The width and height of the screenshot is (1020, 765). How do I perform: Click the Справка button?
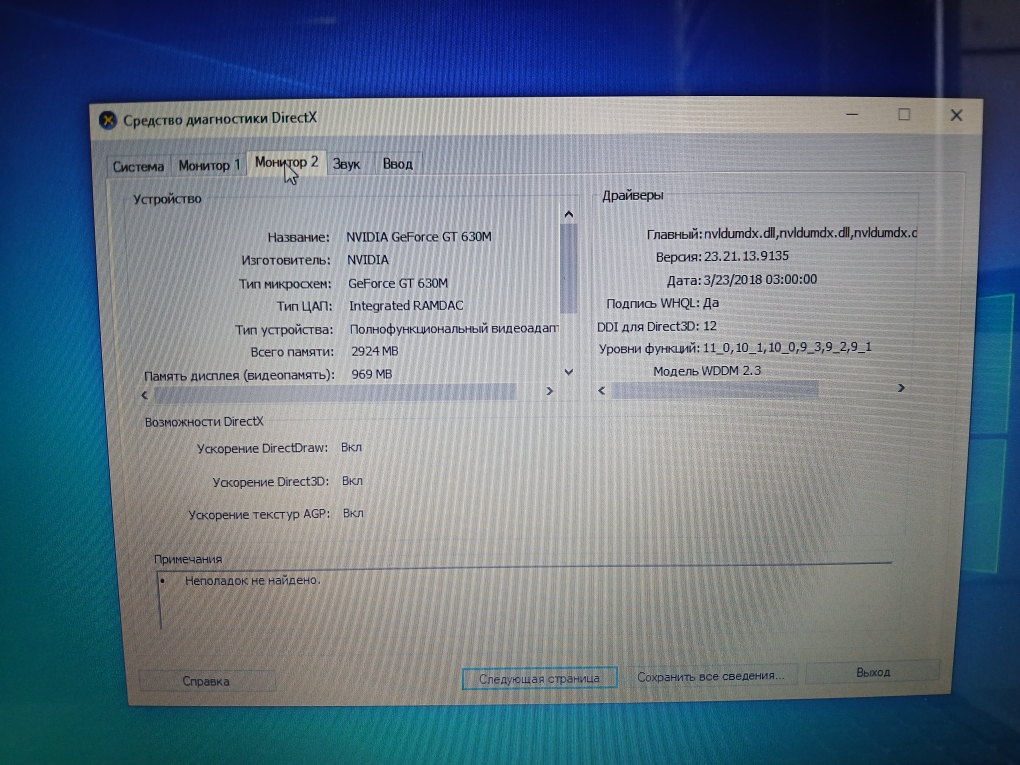206,681
